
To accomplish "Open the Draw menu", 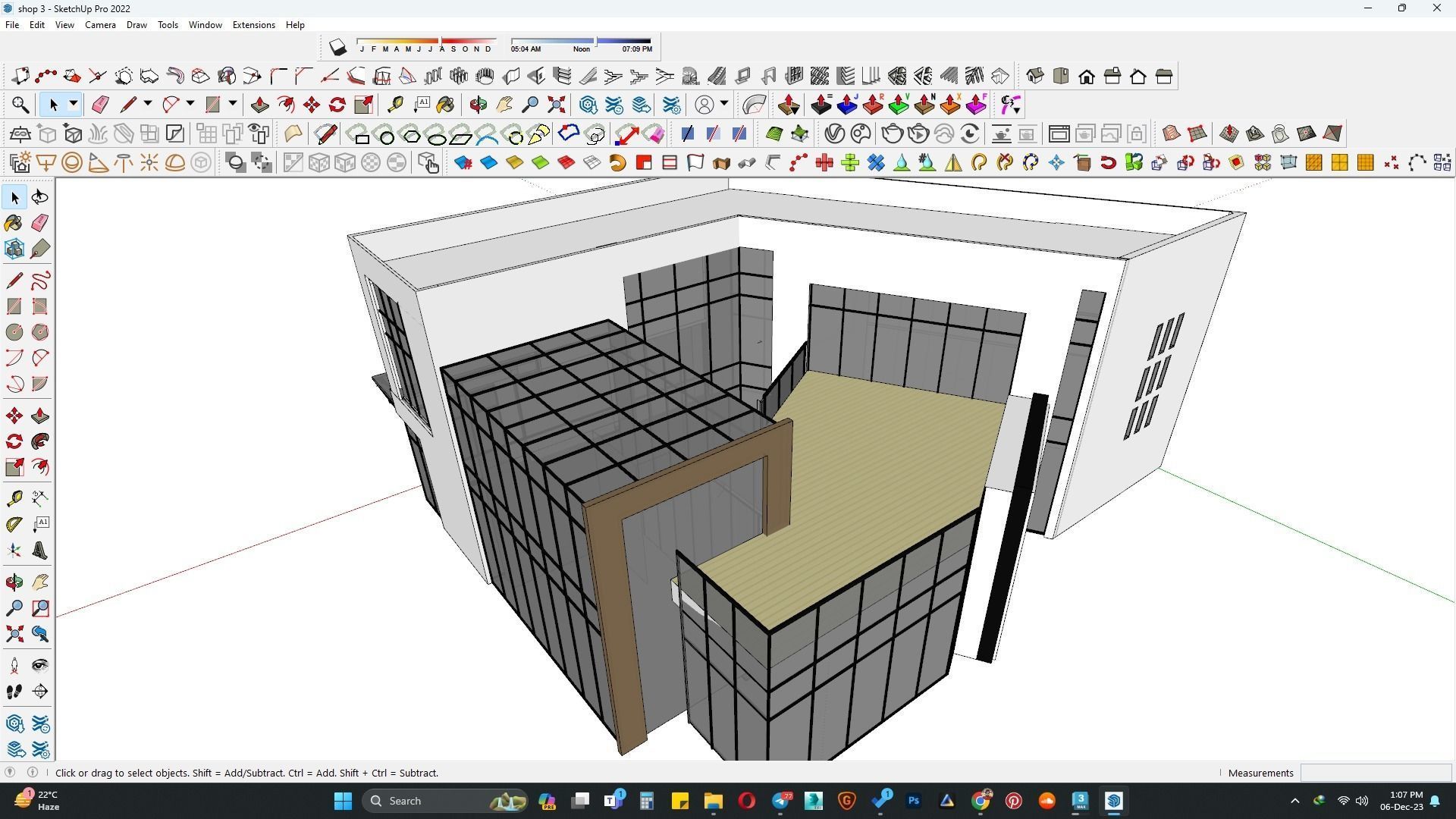I will point(136,25).
